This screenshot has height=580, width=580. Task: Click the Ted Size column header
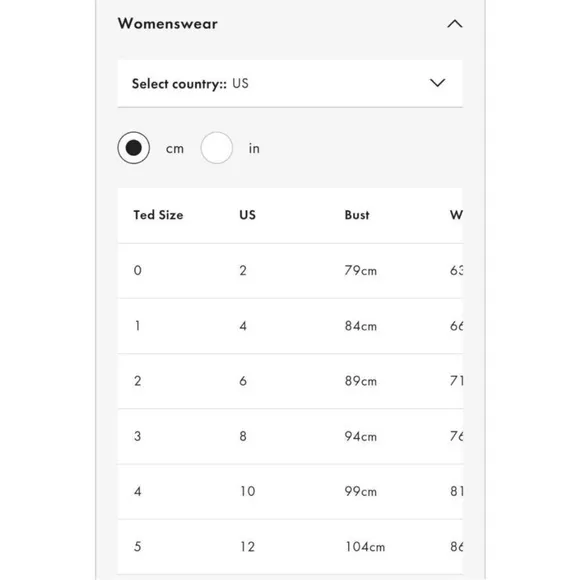click(x=158, y=215)
